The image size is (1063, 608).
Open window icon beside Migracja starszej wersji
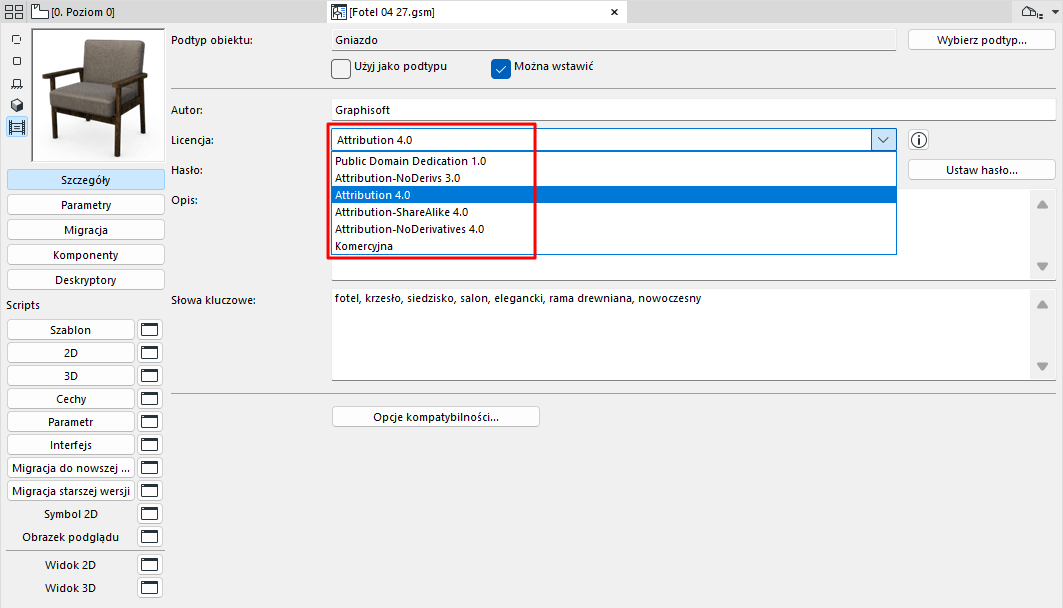click(x=149, y=491)
